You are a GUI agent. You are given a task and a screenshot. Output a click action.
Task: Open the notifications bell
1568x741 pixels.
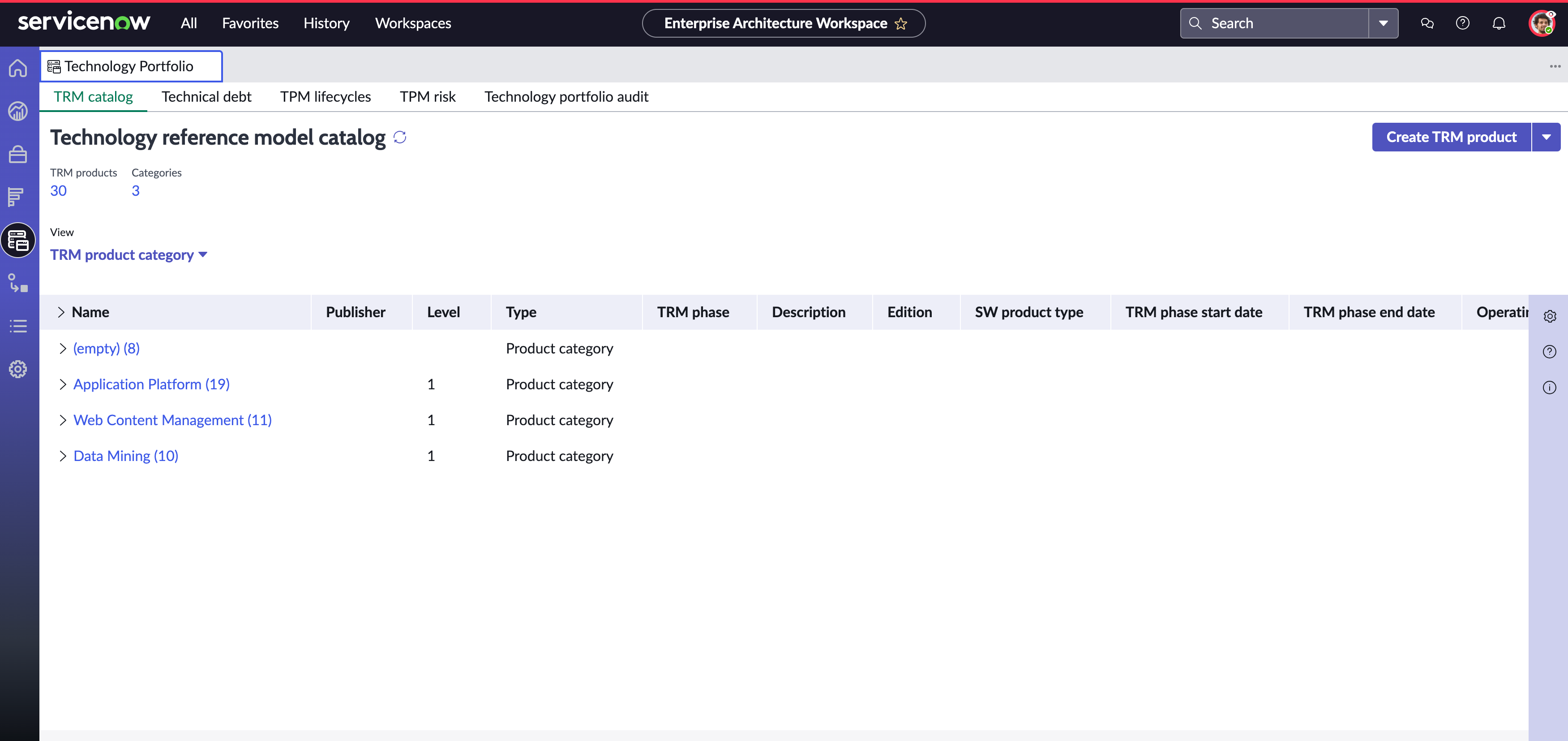click(x=1499, y=23)
